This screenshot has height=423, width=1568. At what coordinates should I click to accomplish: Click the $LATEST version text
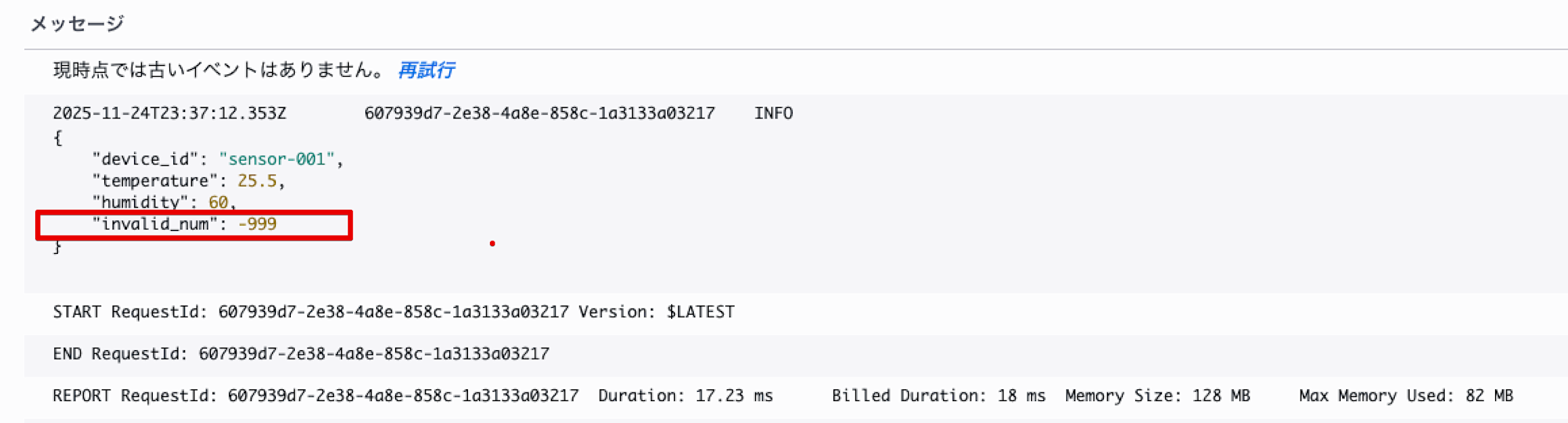700,312
